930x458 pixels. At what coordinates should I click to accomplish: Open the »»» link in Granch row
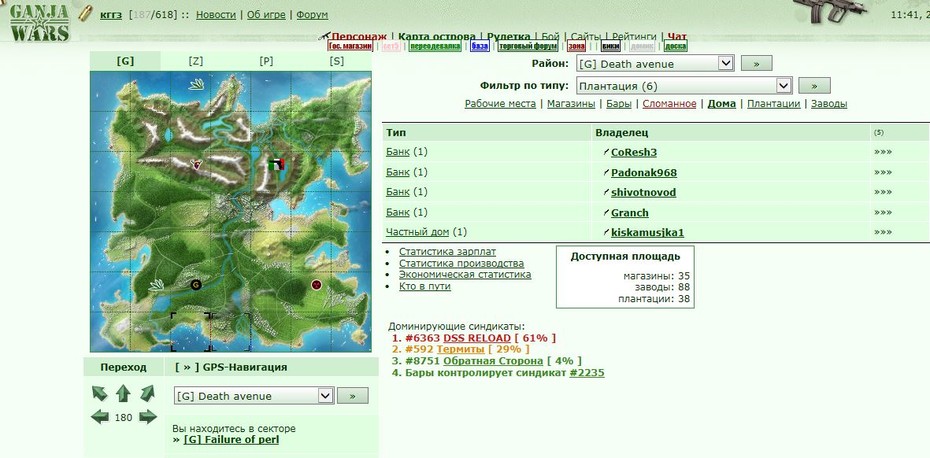(x=883, y=212)
